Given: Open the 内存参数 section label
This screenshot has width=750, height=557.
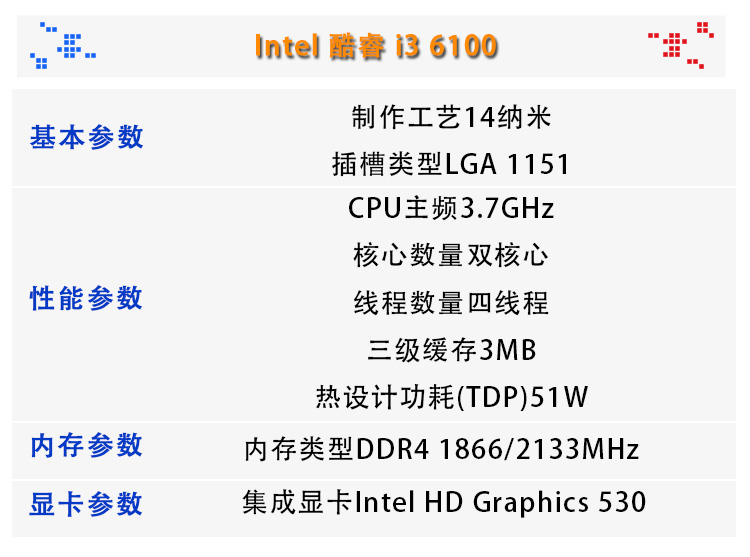Looking at the screenshot, I should [x=87, y=446].
